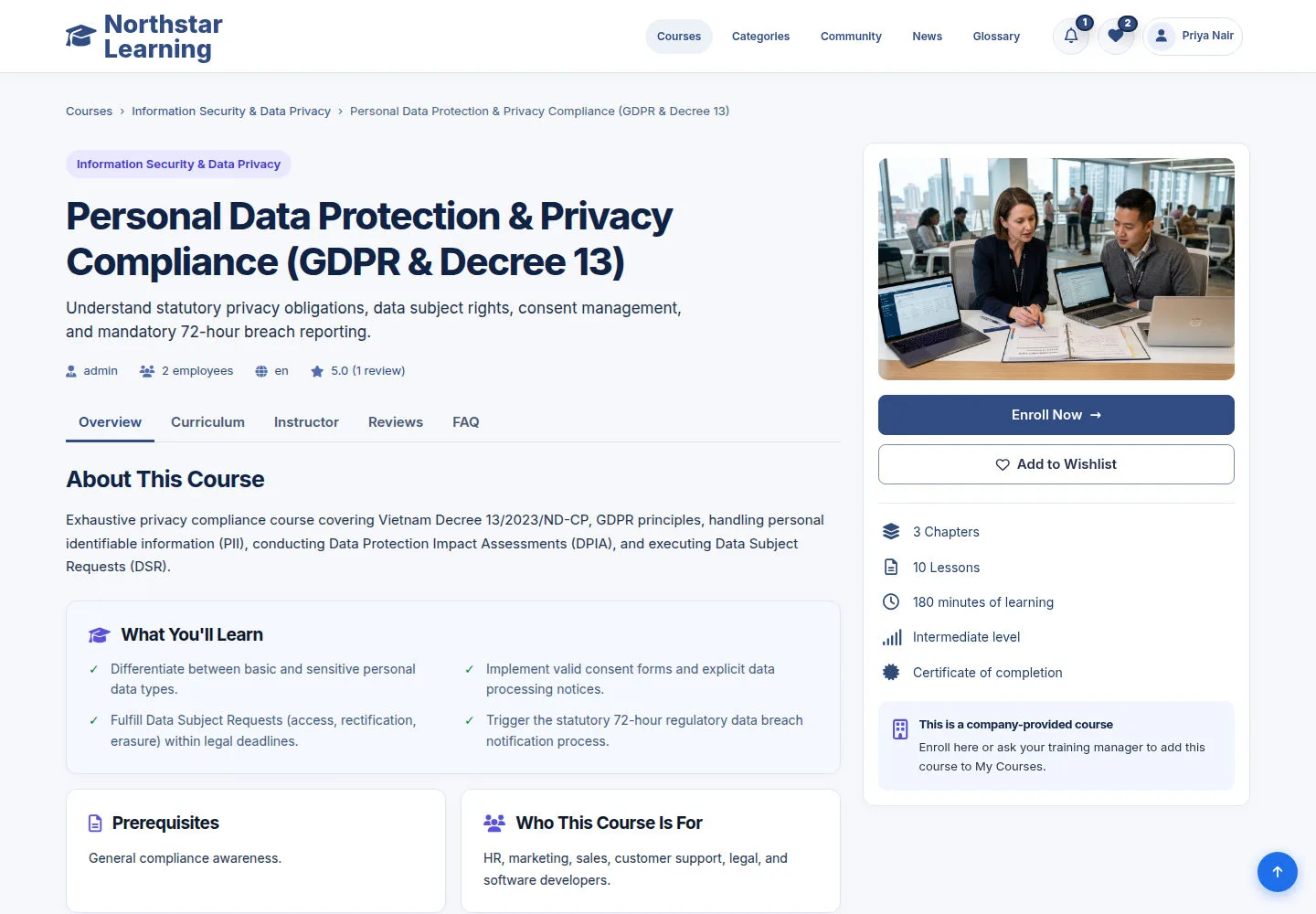Click the user avatar icon beside Priya Nair
1316x914 pixels.
pos(1161,37)
